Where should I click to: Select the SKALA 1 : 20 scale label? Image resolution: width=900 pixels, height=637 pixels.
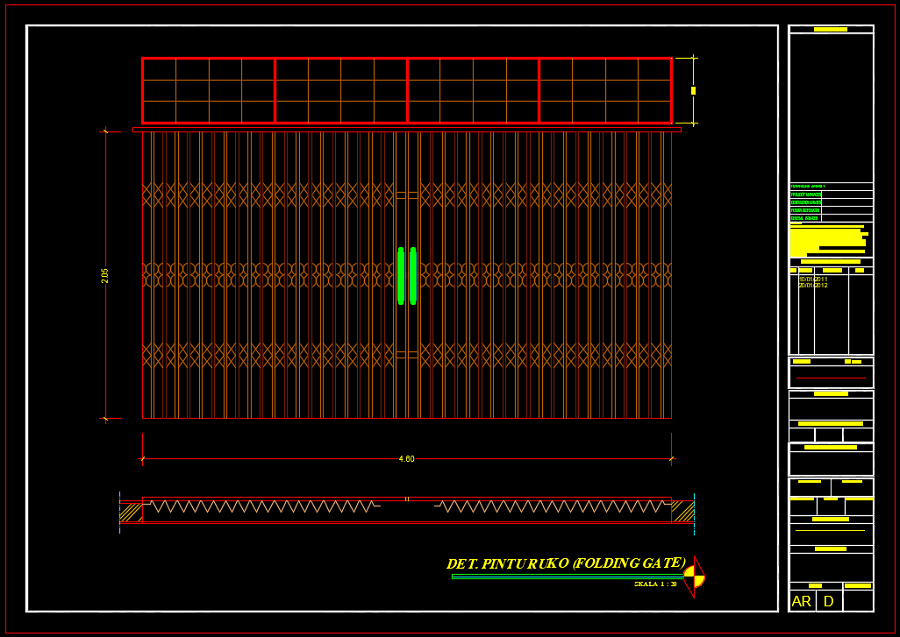click(655, 584)
